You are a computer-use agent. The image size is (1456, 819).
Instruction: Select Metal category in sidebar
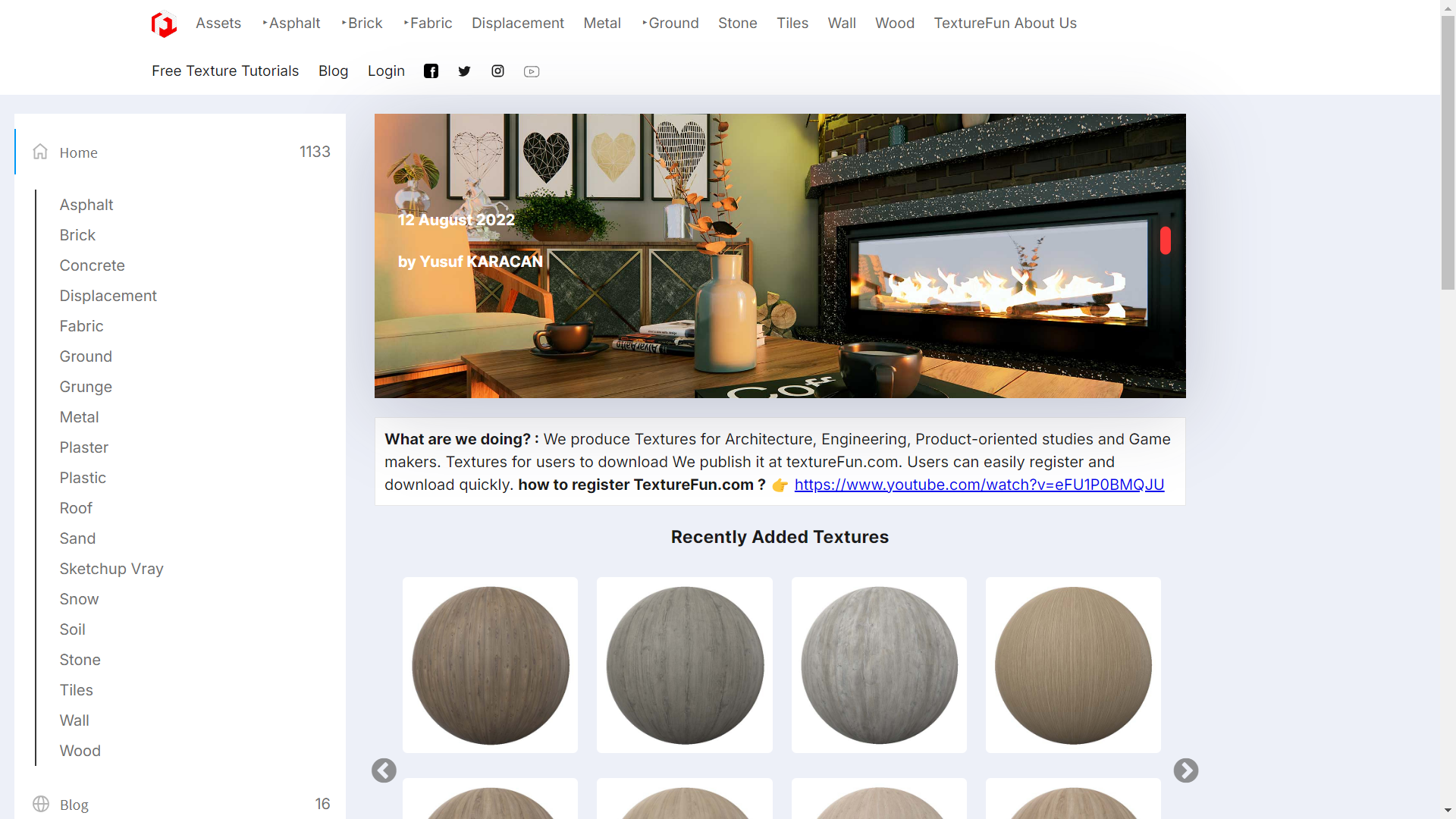[79, 417]
